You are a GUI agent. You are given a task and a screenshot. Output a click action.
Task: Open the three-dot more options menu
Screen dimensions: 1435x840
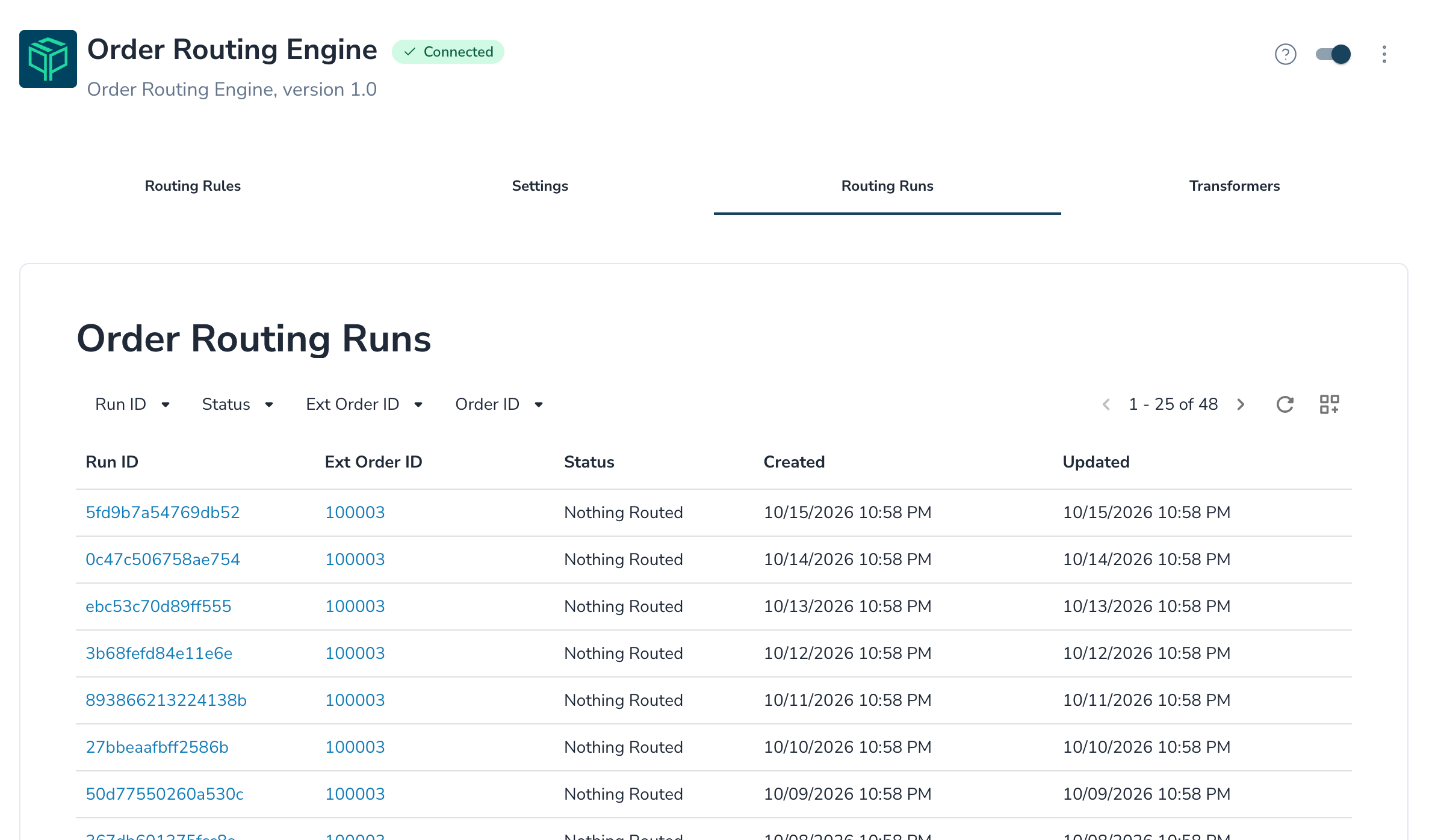click(x=1384, y=54)
